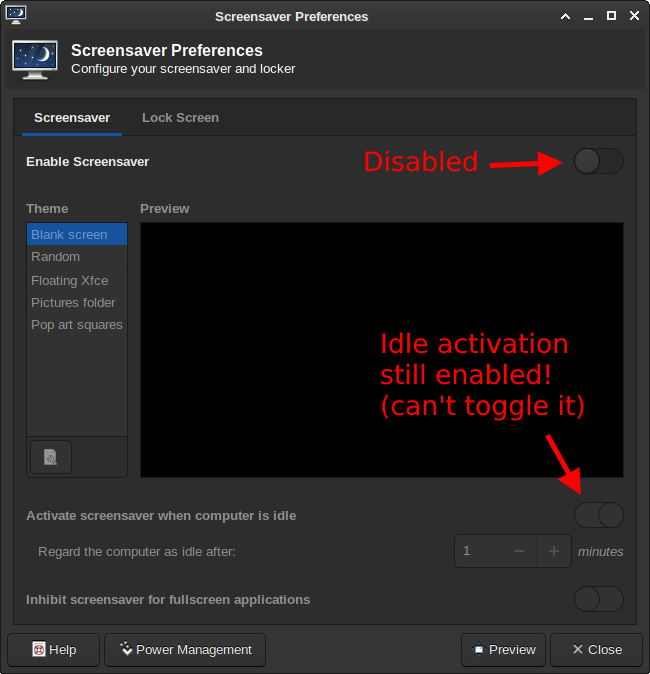Select the Floating Xfce theme
Viewport: 650px width, 674px height.
tap(69, 280)
